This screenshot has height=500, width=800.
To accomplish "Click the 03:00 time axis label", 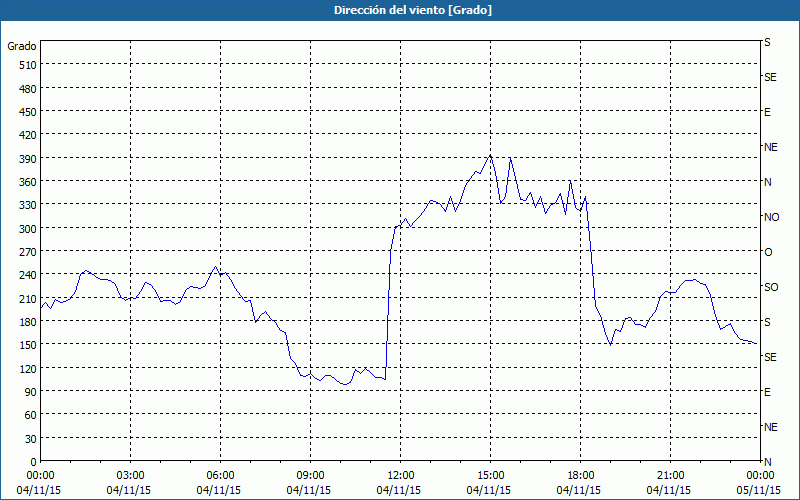I will click(130, 476).
